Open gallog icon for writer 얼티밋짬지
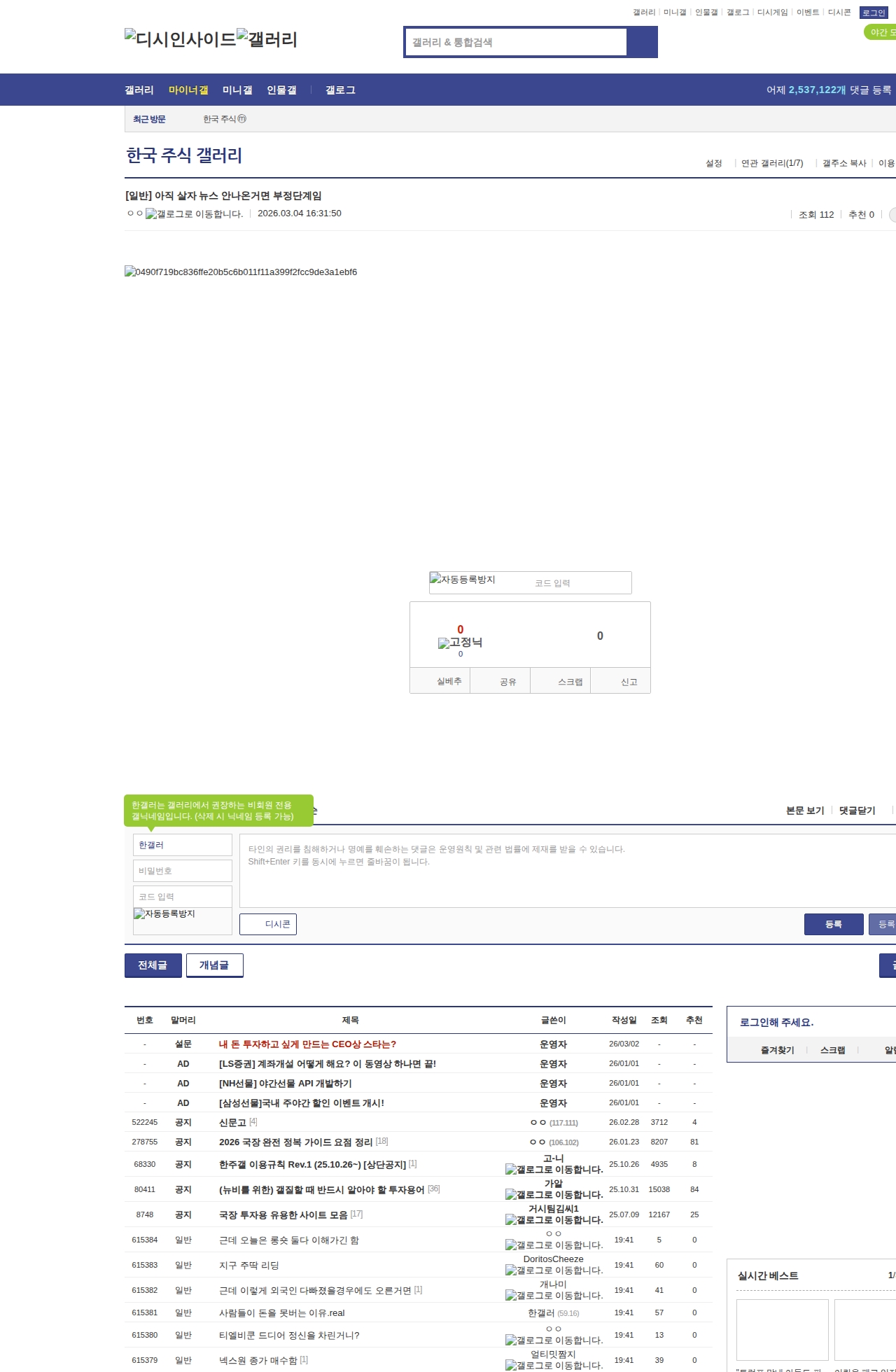 (x=554, y=1366)
